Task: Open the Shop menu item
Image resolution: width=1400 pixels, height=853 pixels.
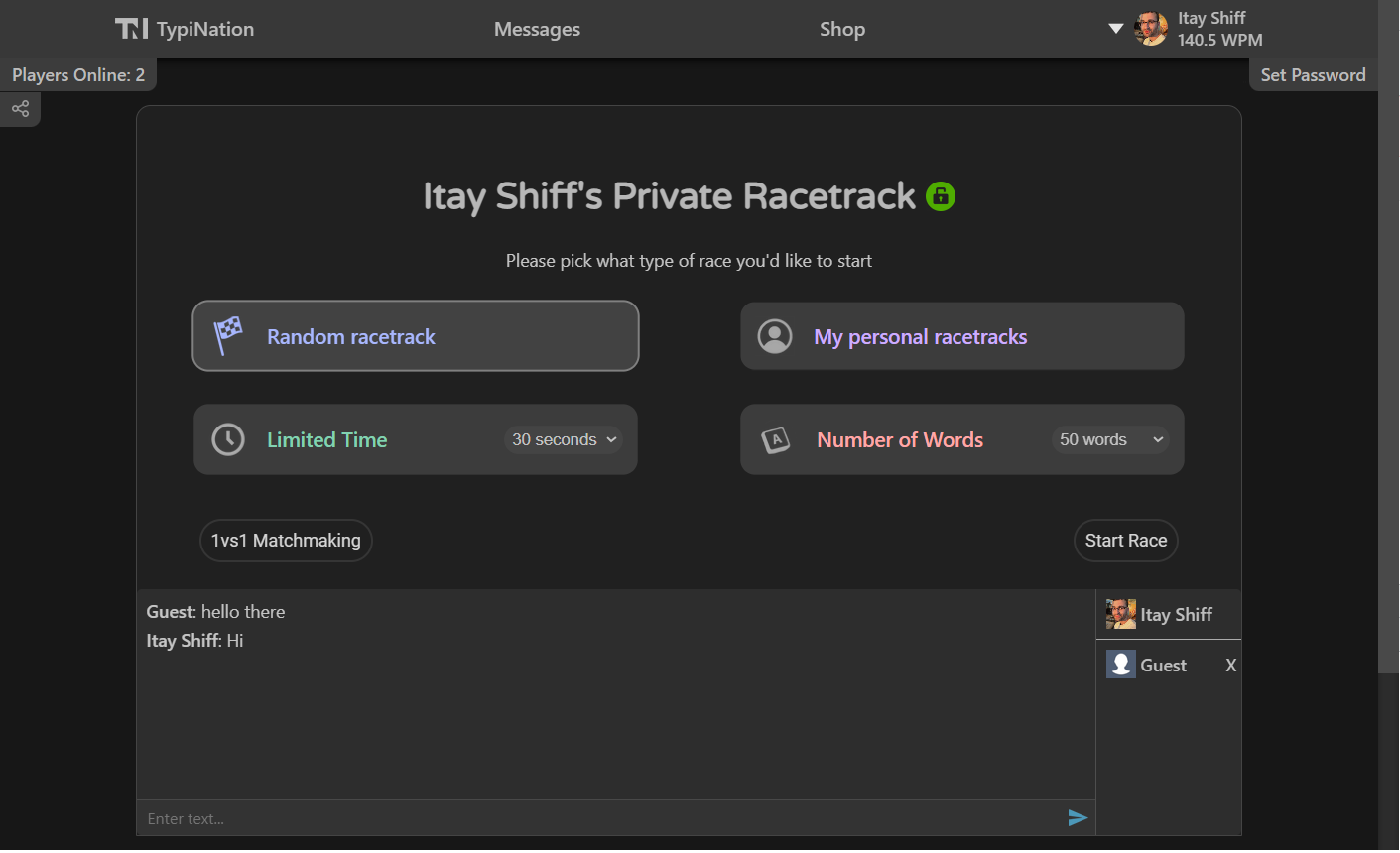Action: coord(842,29)
